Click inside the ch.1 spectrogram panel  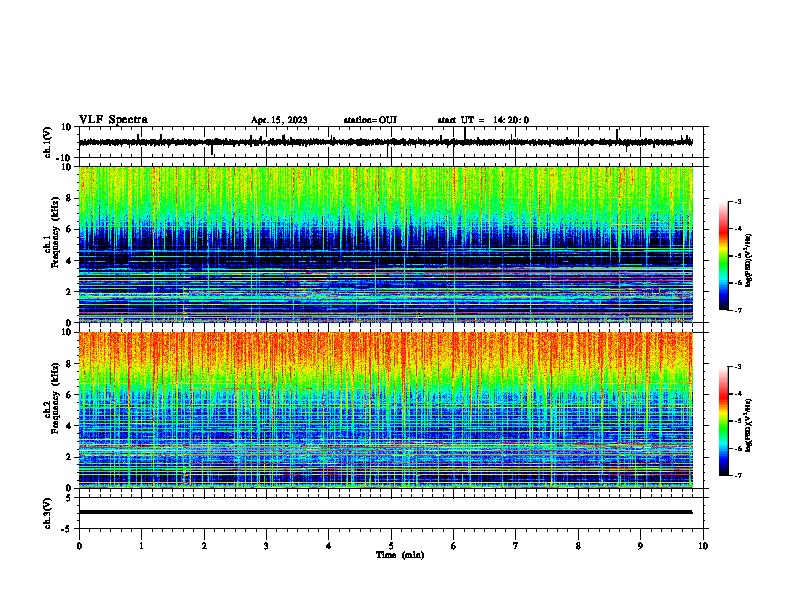pyautogui.click(x=386, y=244)
